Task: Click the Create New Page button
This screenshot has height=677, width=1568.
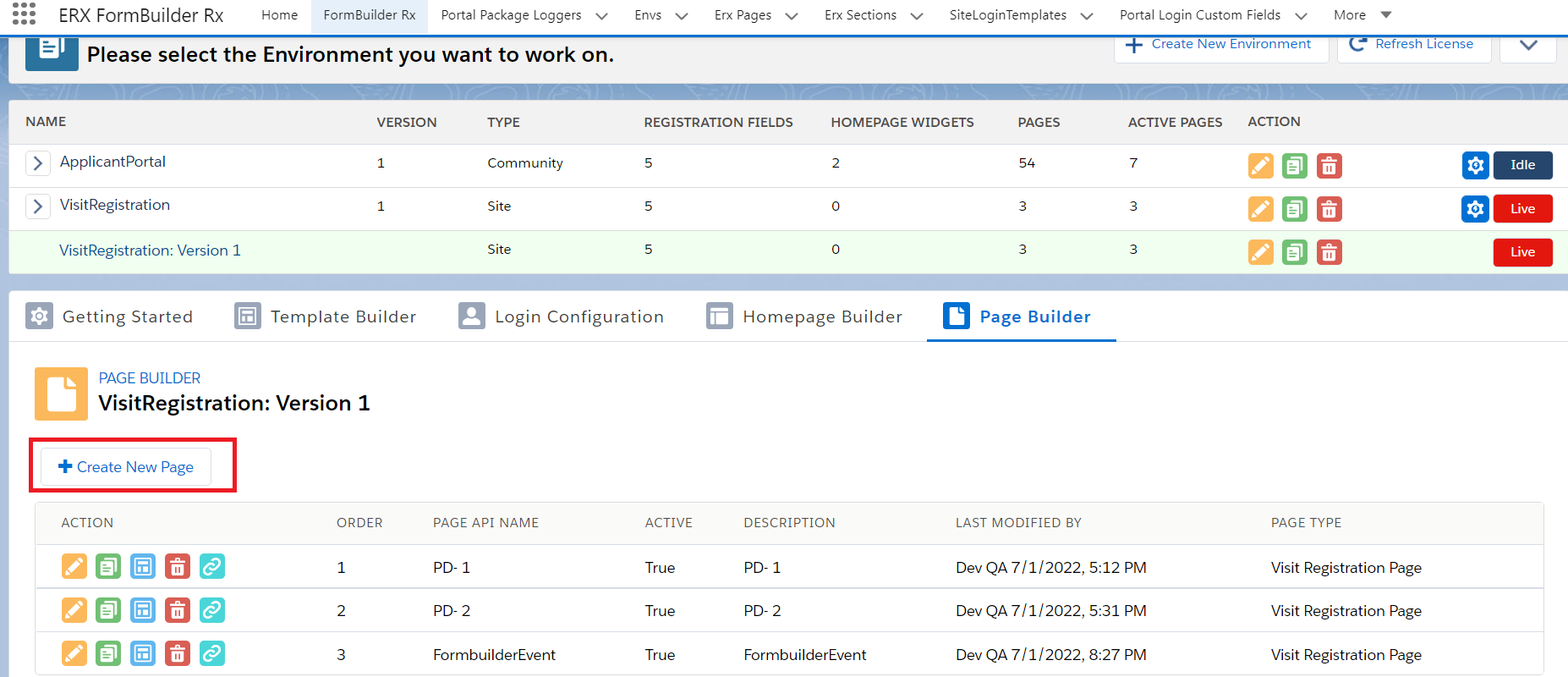Action: (x=126, y=467)
